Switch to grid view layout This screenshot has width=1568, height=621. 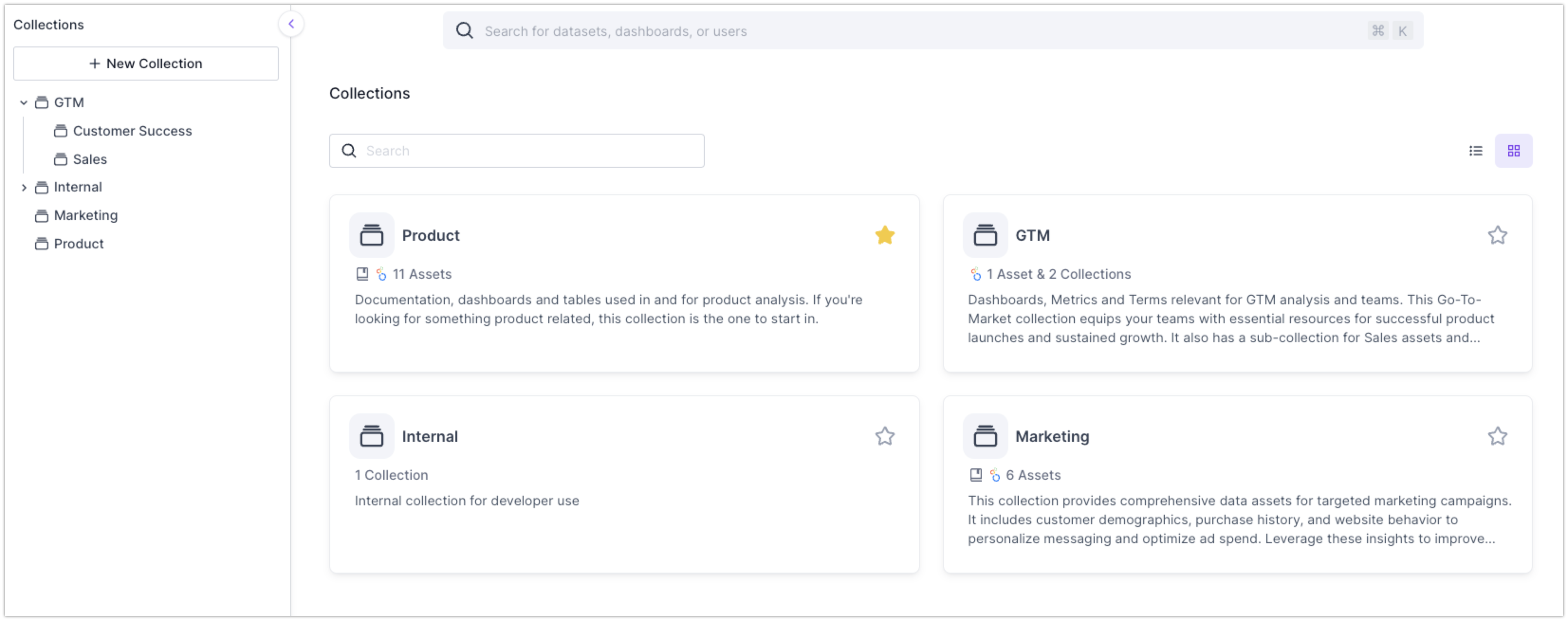click(x=1513, y=151)
